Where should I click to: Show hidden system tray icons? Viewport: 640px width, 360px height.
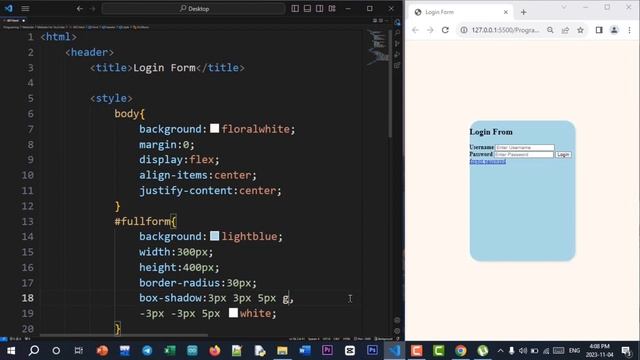coord(500,351)
